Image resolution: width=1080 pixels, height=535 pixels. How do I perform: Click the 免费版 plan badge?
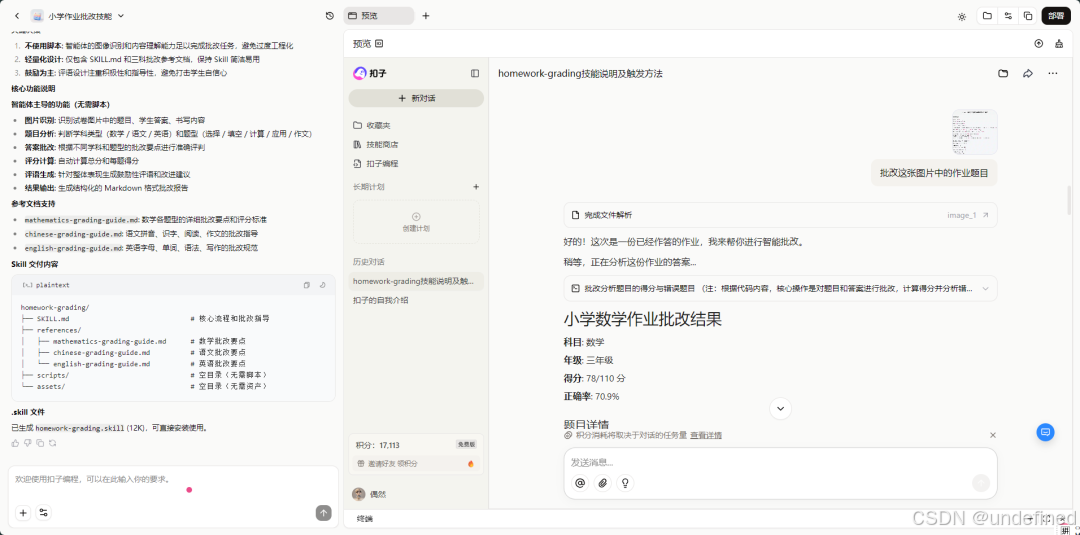click(466, 445)
